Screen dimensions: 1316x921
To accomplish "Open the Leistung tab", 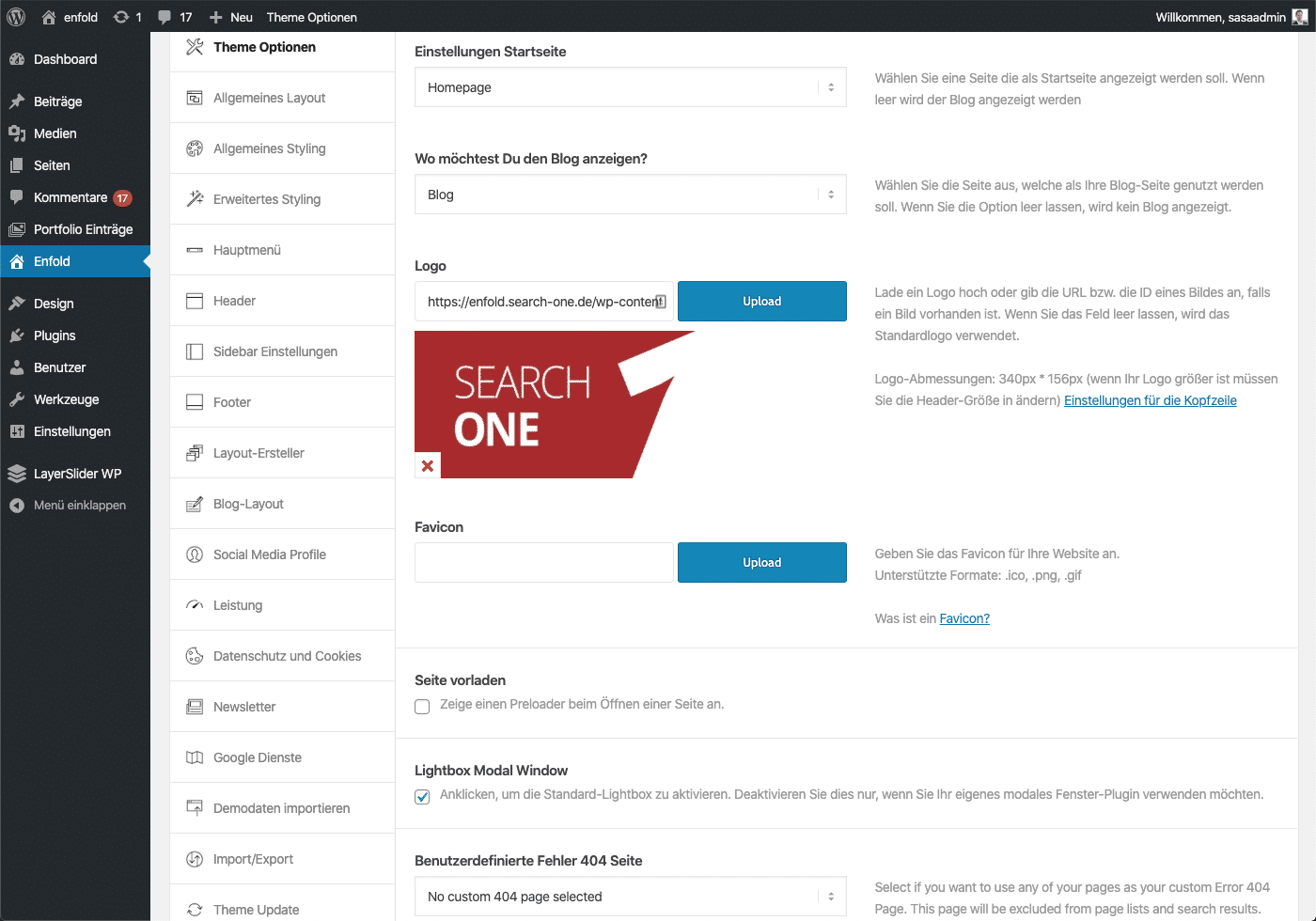I will click(282, 605).
